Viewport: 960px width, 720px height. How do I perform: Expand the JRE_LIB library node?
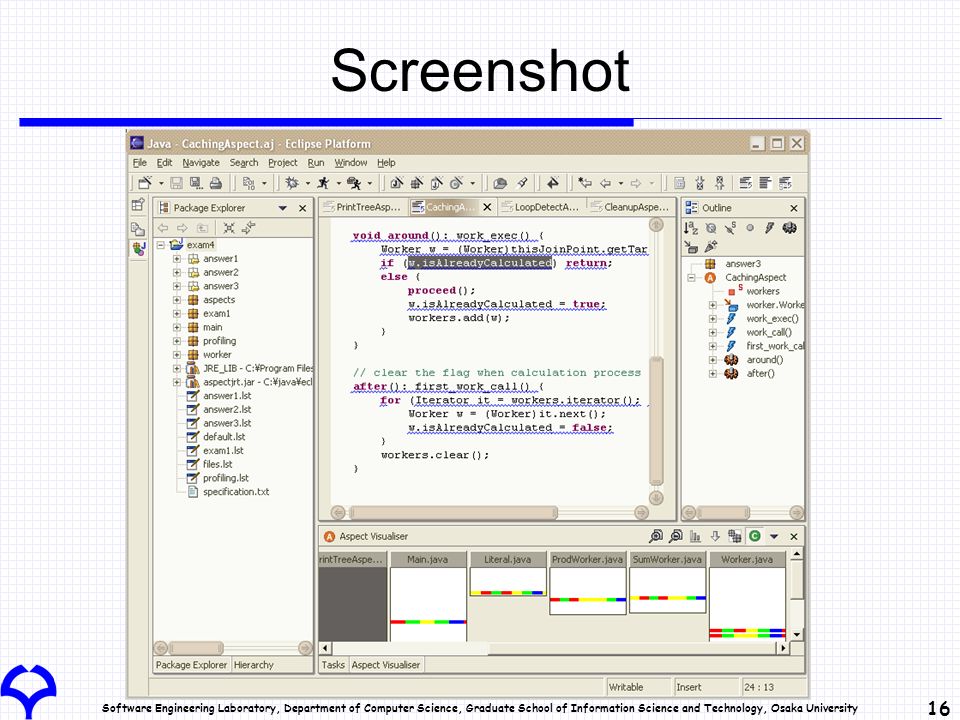(176, 369)
